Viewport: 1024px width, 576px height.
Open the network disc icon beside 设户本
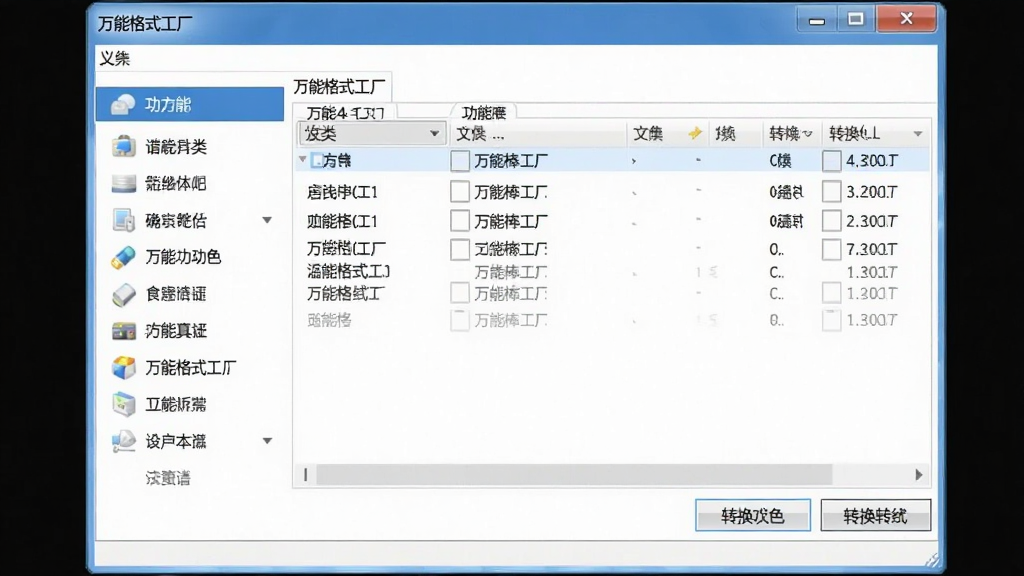pos(123,441)
